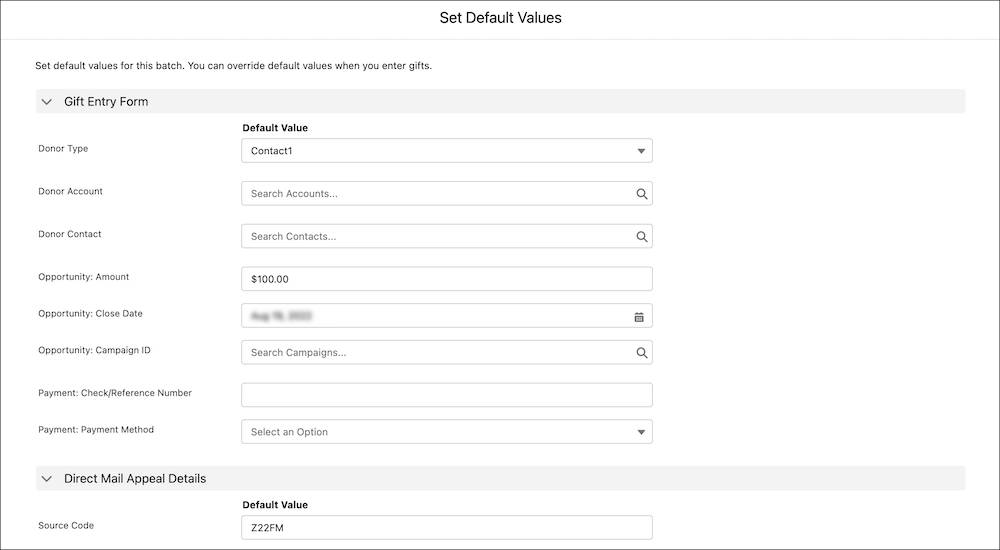Click the Check/Reference Number text field
Image resolution: width=1000 pixels, height=550 pixels.
point(446,395)
